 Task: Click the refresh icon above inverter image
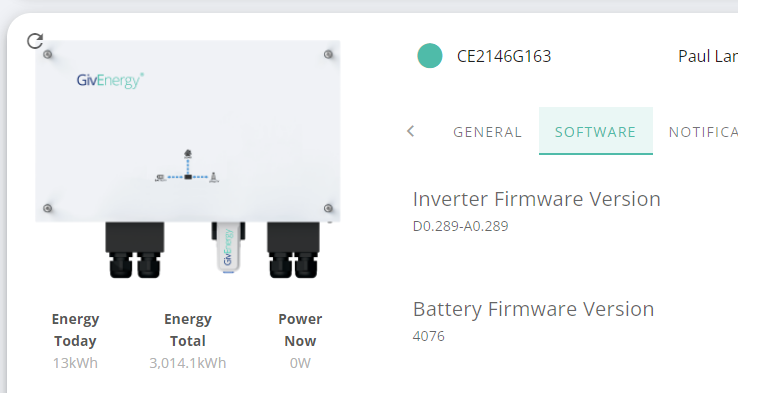35,41
